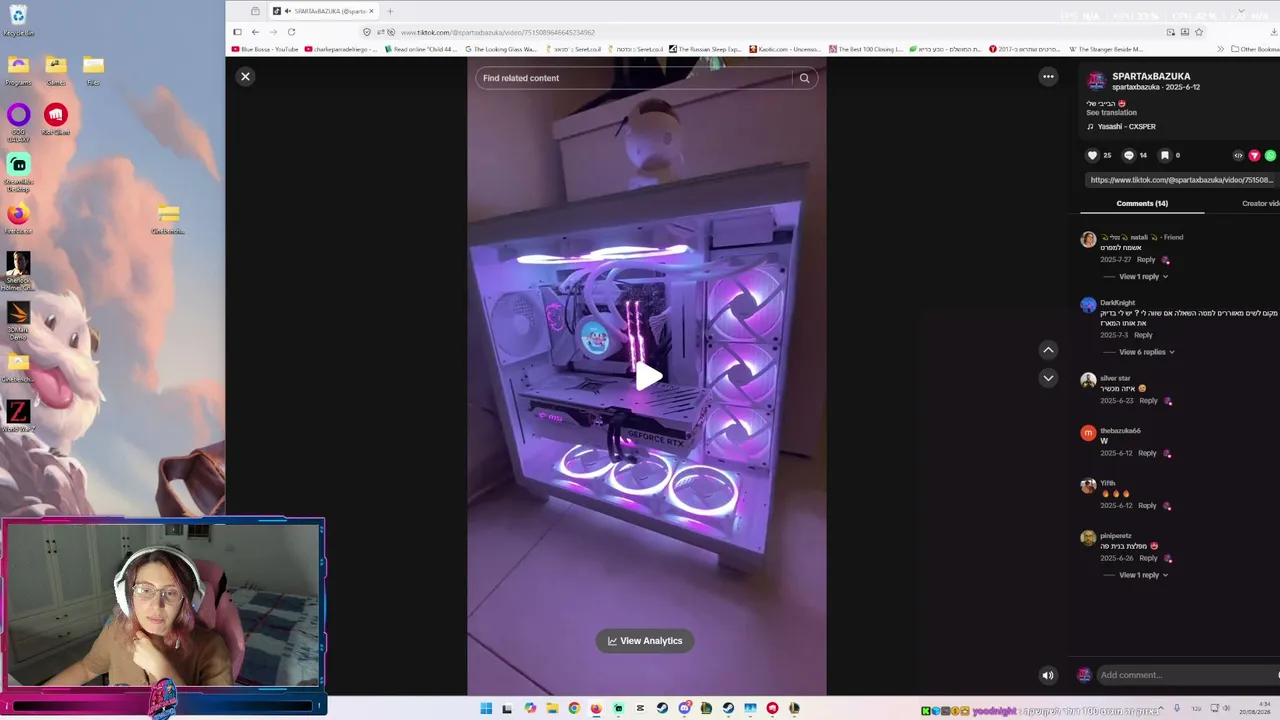Select the Firefox desktop shortcut
Viewport: 1280px width, 720px height.
18,219
